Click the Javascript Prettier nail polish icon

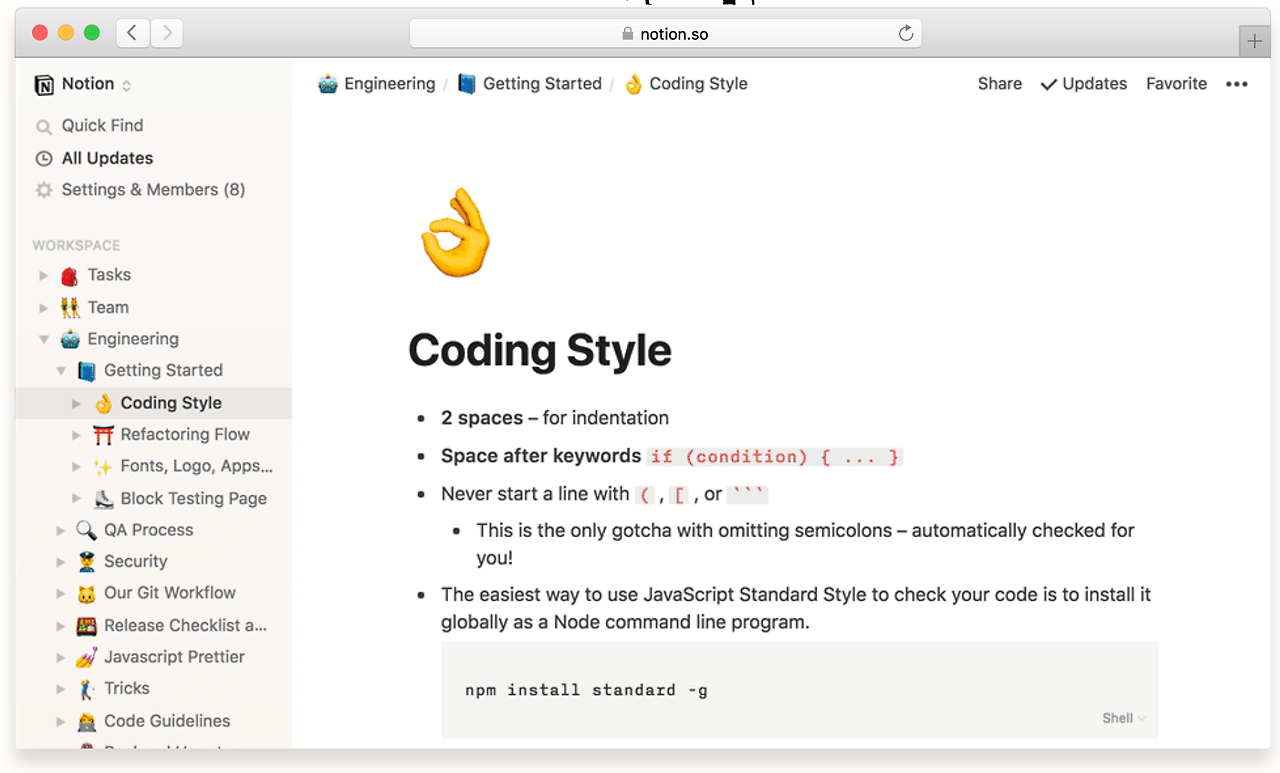(87, 658)
